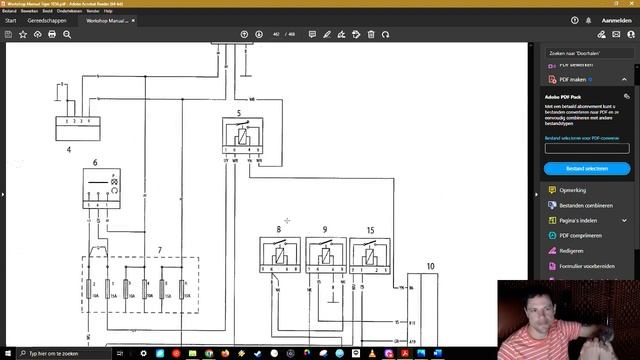Collapse the PDF maken section chevron
This screenshot has width=640, height=360.
coord(624,80)
